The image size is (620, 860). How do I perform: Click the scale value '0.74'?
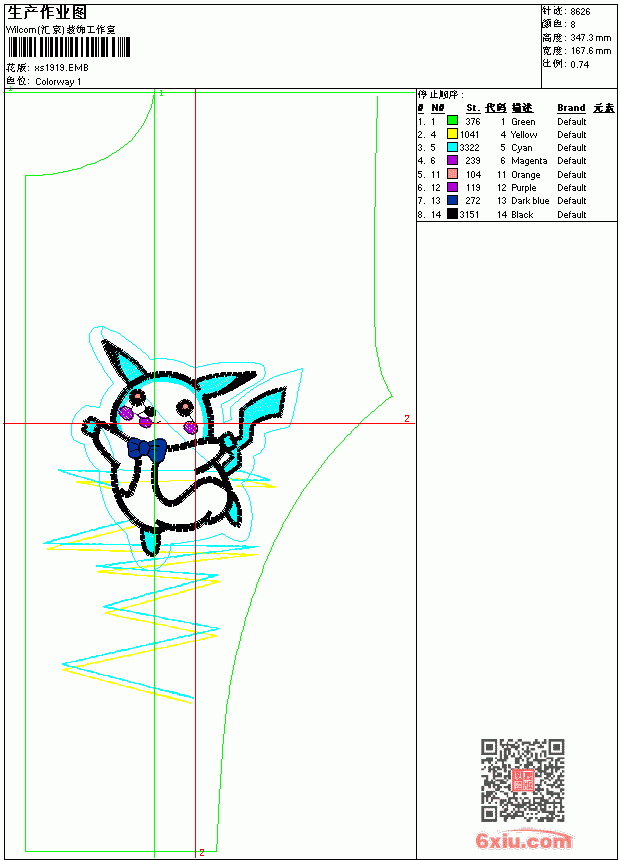click(x=580, y=65)
